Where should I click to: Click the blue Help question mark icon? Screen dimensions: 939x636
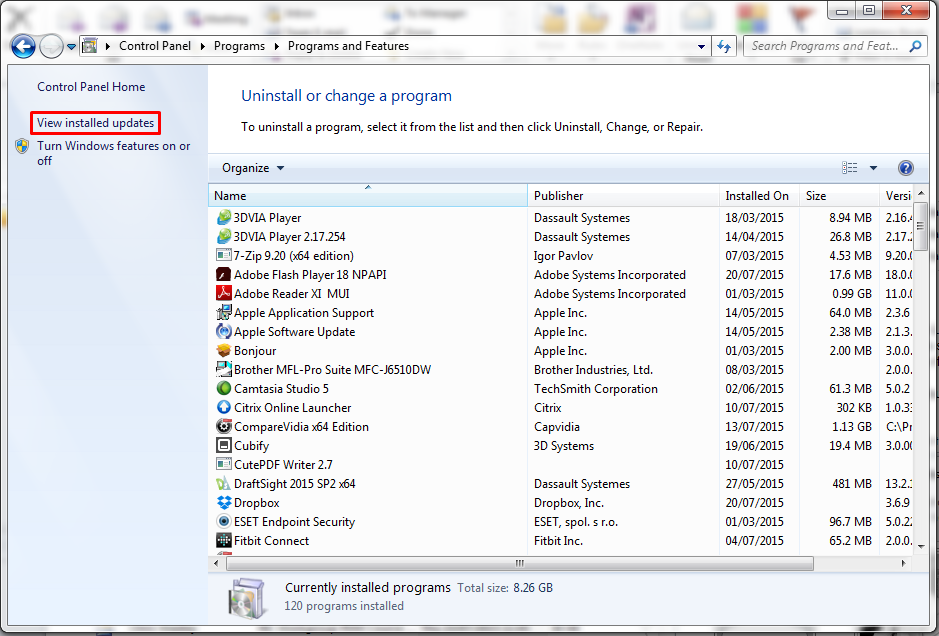tap(905, 168)
